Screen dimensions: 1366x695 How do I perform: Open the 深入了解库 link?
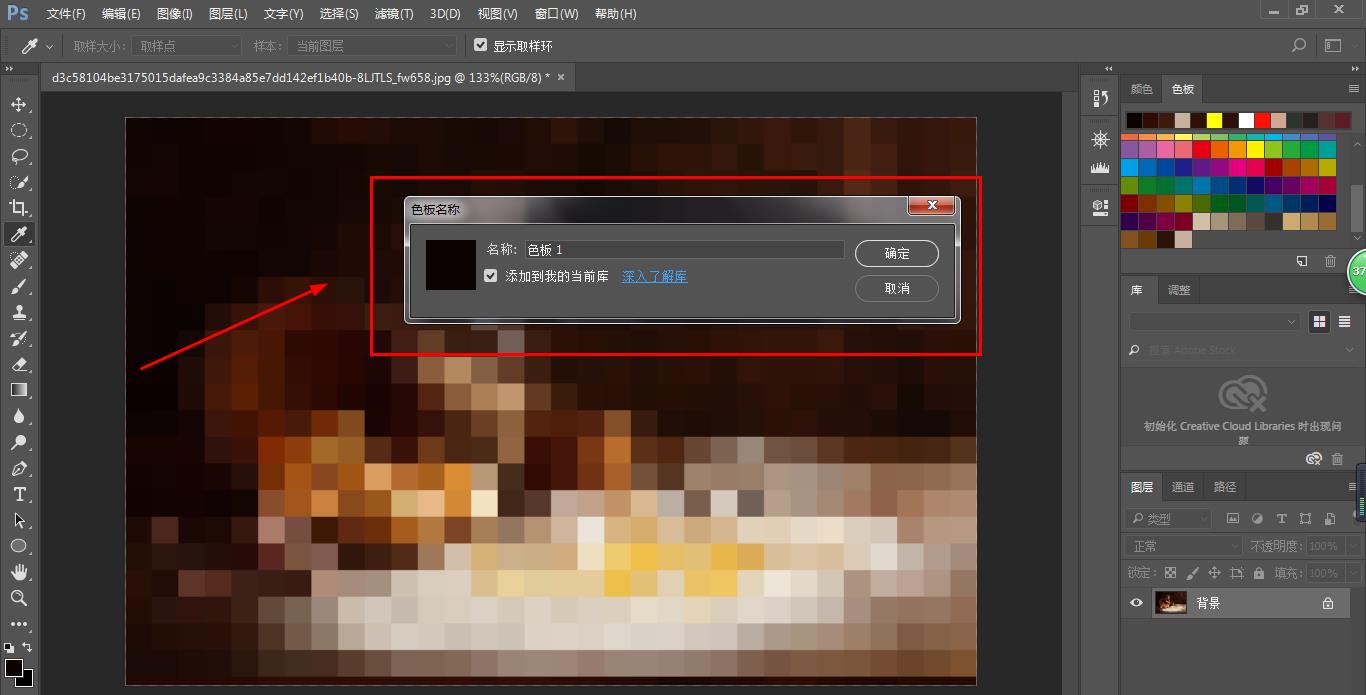[x=655, y=276]
